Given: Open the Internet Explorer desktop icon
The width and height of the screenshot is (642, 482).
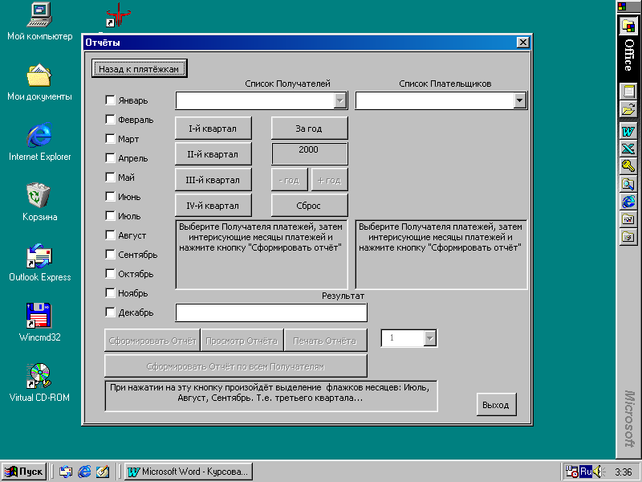Looking at the screenshot, I should 39,138.
